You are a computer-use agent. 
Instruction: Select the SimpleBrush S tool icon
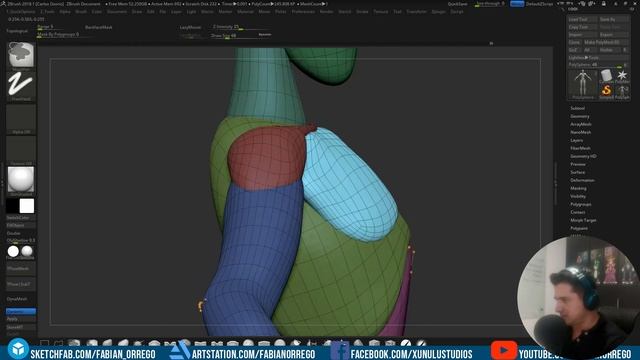[x=607, y=91]
